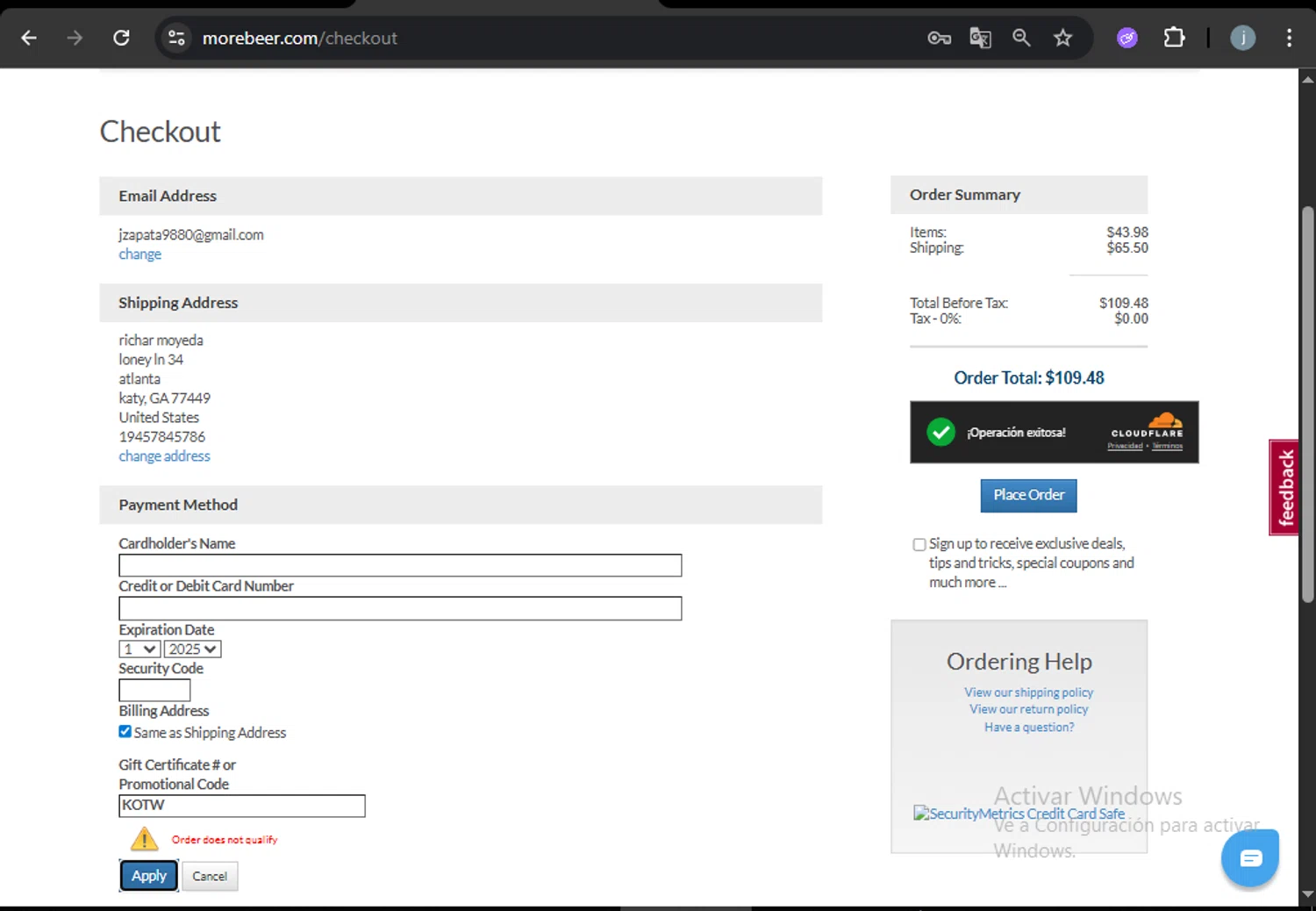Bookmark this page with star icon
The width and height of the screenshot is (1316, 911).
pyautogui.click(x=1062, y=38)
